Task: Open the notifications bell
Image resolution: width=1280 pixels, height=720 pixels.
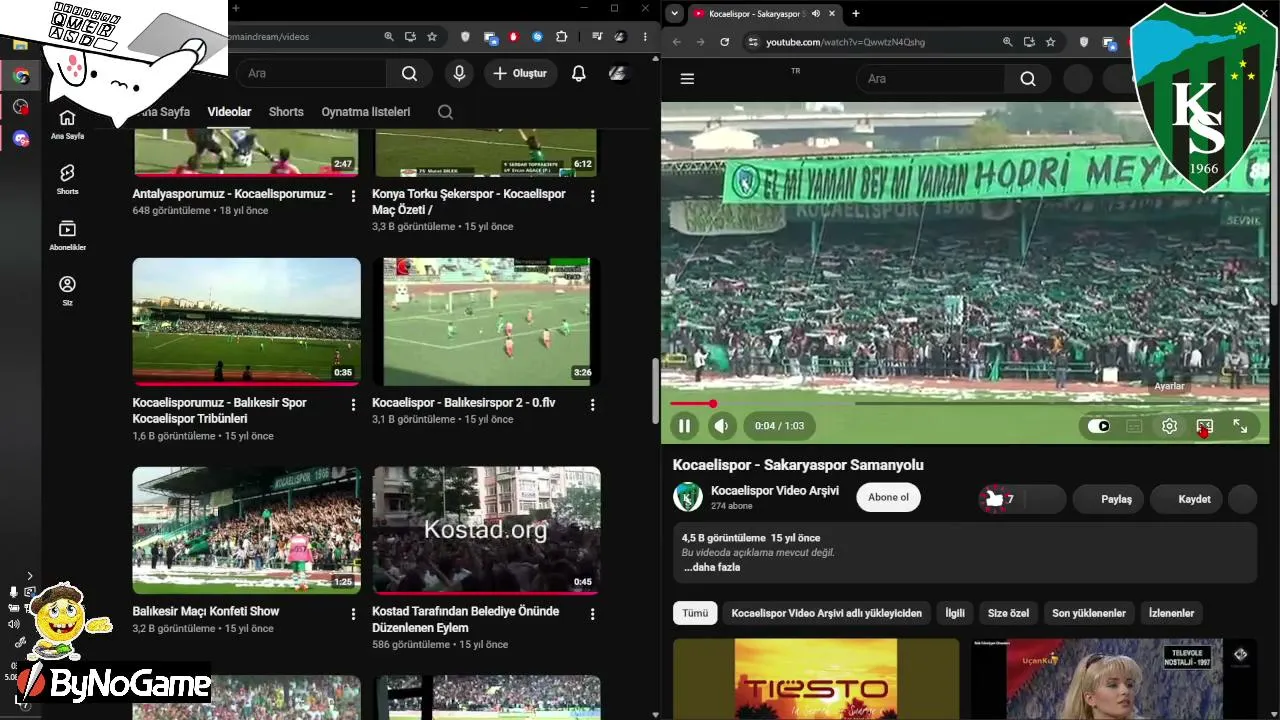Action: pyautogui.click(x=578, y=73)
